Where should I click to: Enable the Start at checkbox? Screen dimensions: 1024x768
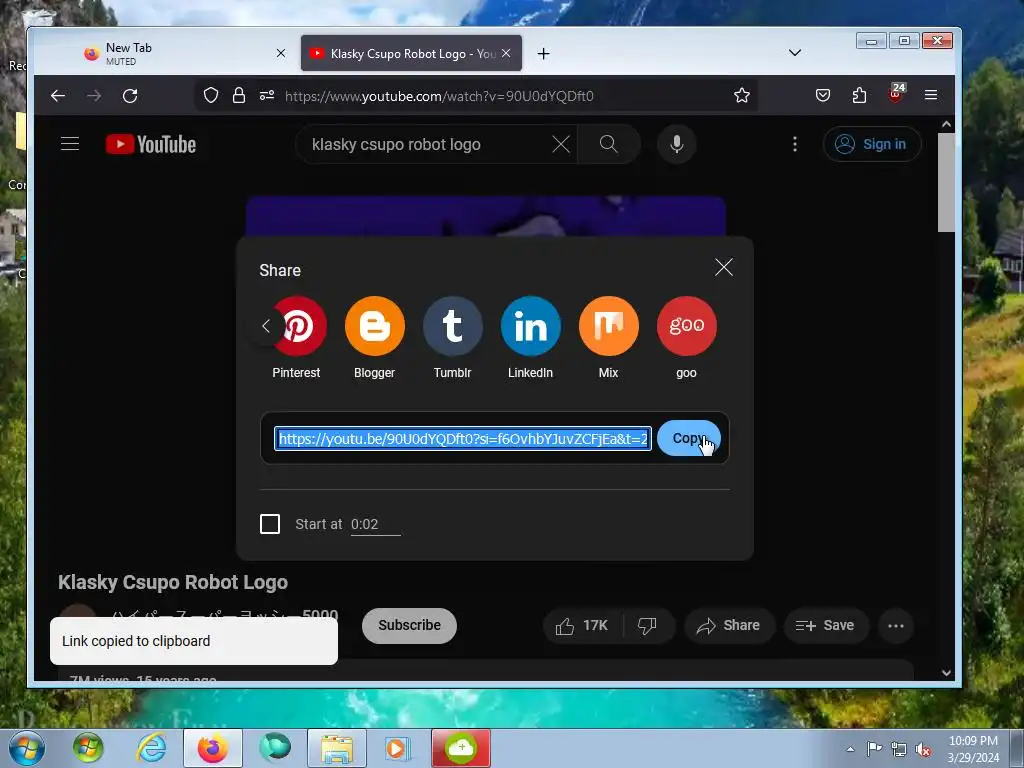270,524
